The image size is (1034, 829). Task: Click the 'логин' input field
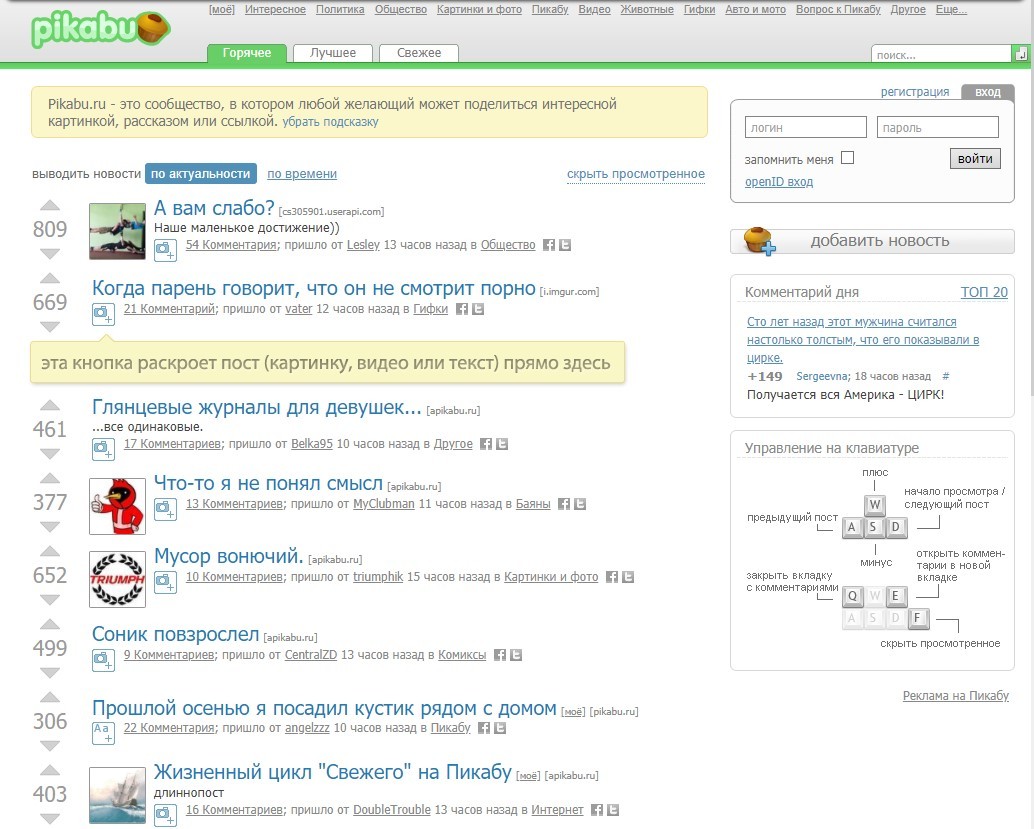pos(805,127)
